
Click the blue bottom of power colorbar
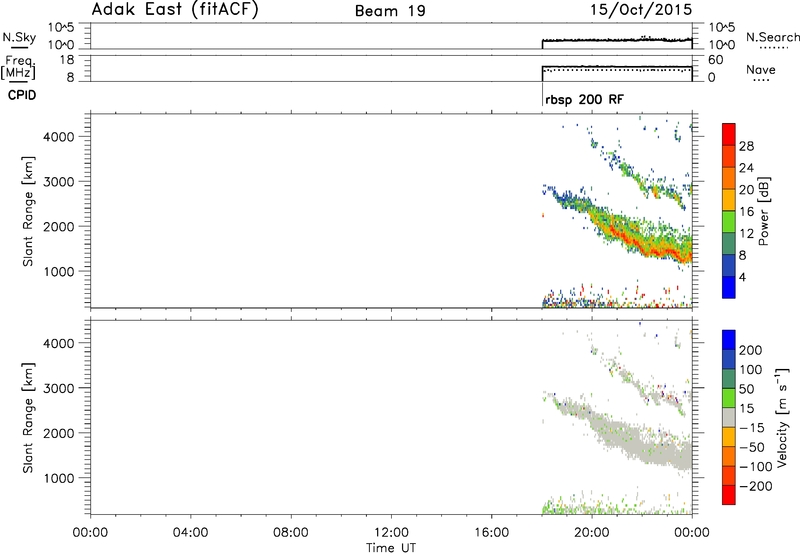coord(729,287)
